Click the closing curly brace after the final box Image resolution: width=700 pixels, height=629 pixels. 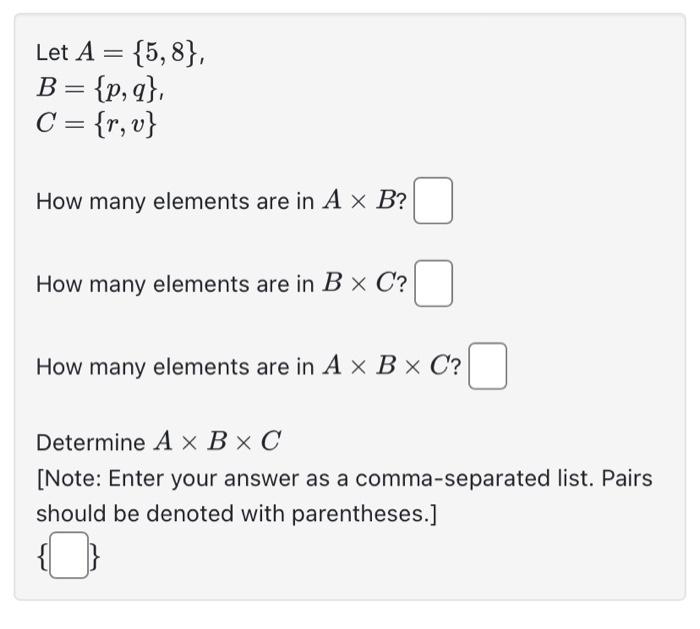pyautogui.click(x=93, y=558)
